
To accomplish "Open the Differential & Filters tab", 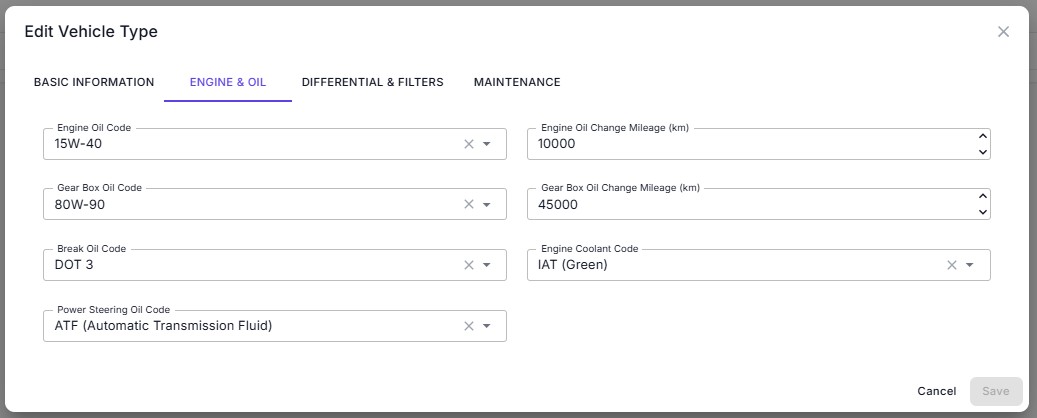I will pos(372,82).
